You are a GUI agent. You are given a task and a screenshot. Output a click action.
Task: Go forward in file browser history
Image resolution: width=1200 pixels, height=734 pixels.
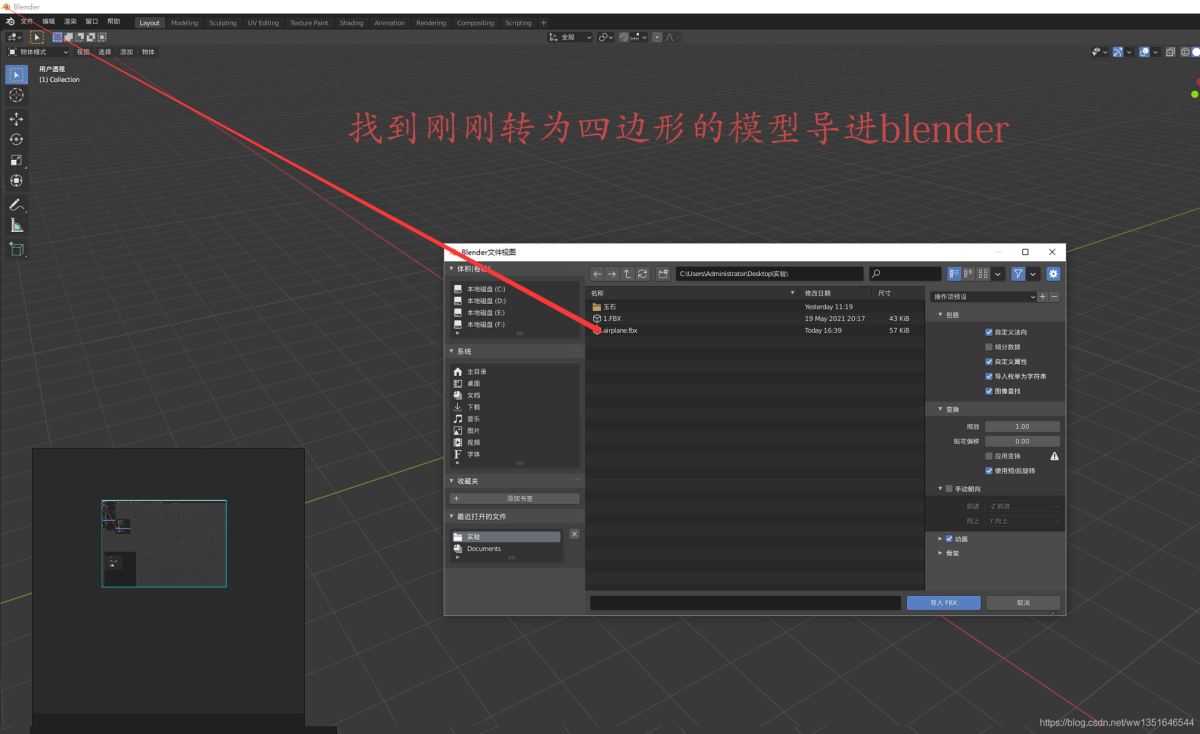point(612,274)
